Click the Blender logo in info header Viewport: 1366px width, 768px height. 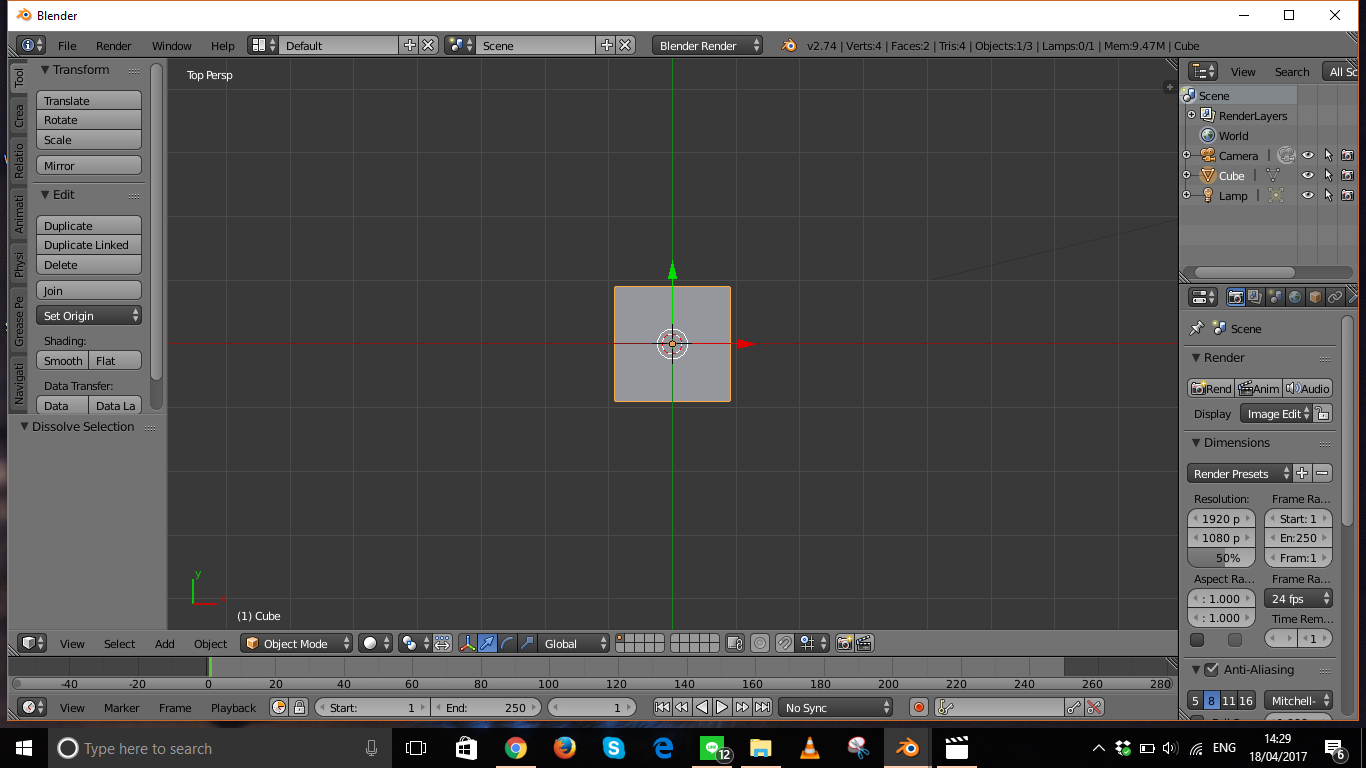click(x=789, y=46)
